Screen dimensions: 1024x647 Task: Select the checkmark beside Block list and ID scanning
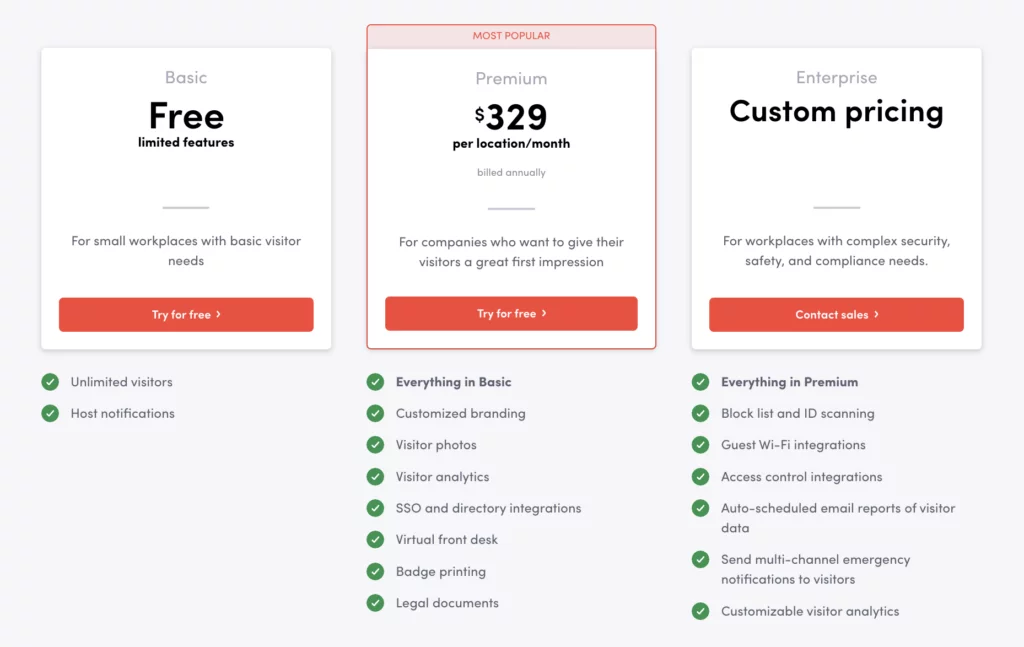point(700,413)
